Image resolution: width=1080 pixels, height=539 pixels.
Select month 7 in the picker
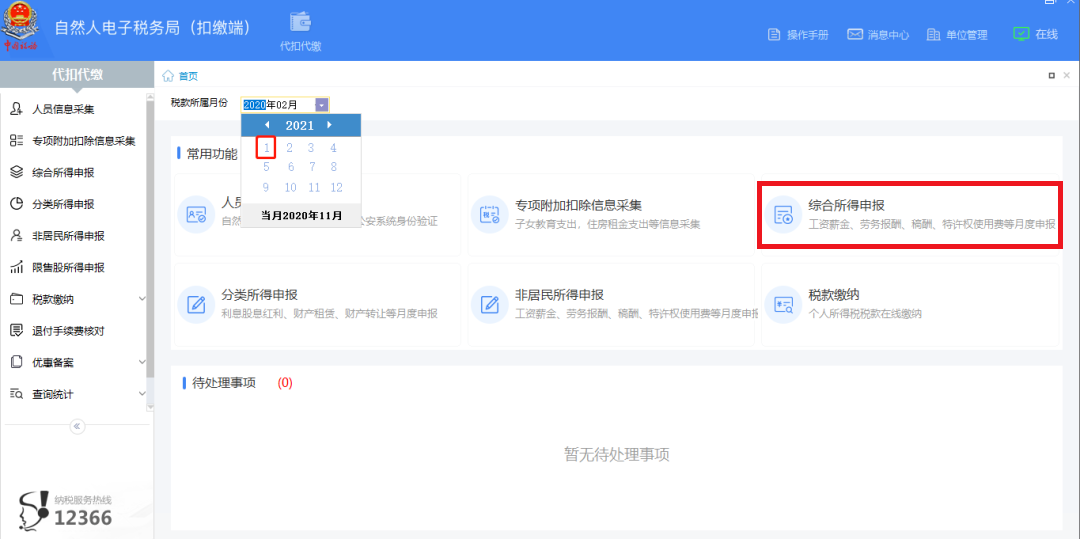coord(312,167)
